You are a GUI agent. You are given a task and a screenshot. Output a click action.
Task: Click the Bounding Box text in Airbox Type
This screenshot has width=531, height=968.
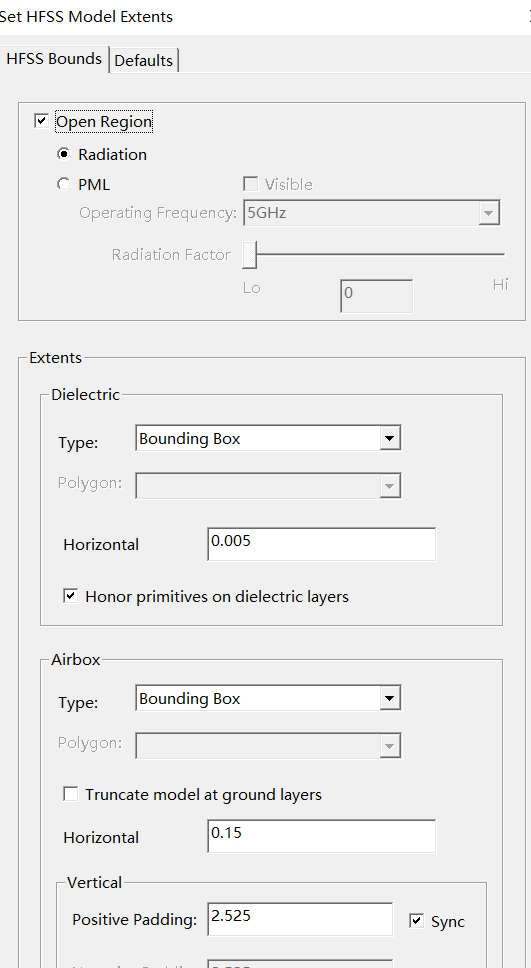click(x=190, y=699)
